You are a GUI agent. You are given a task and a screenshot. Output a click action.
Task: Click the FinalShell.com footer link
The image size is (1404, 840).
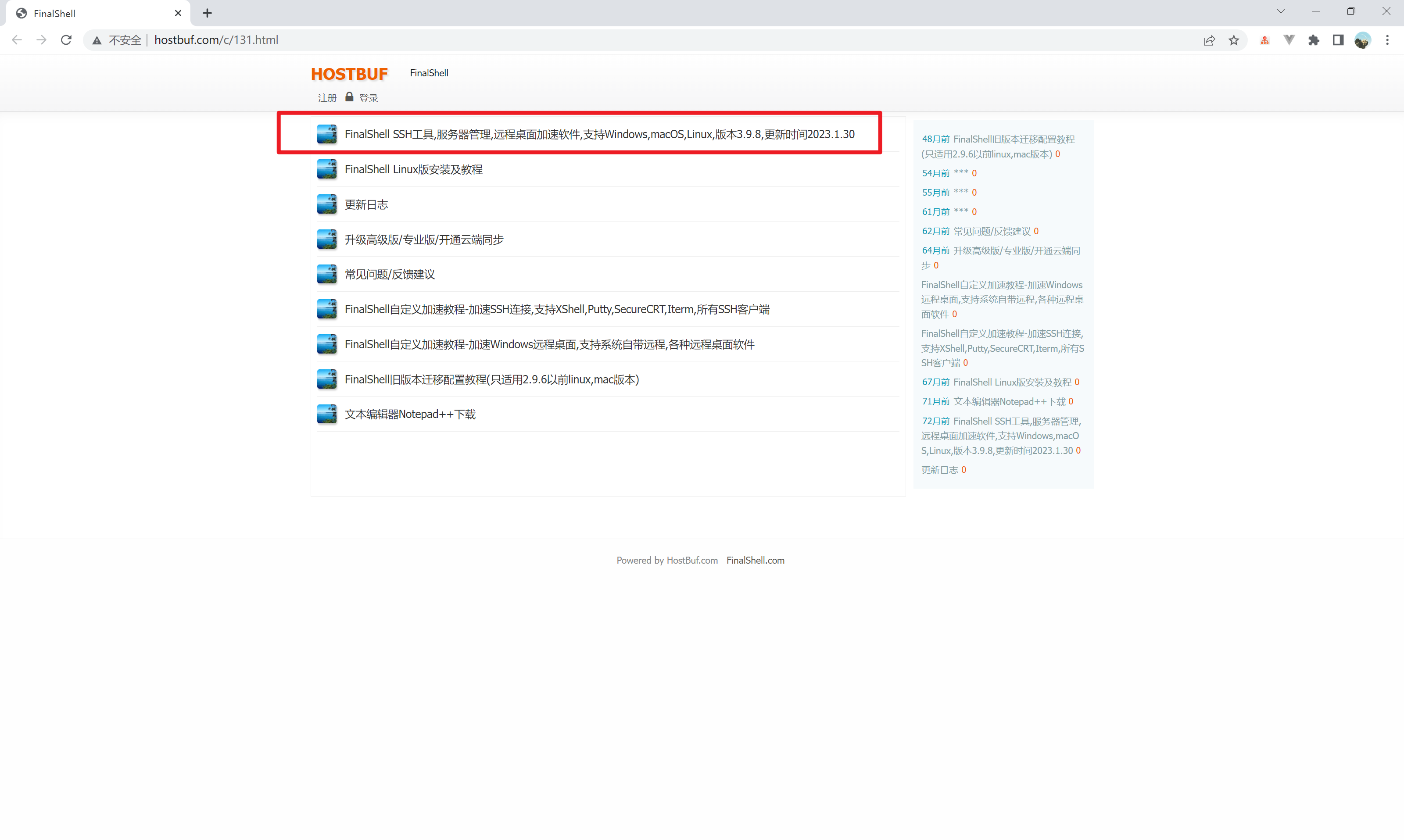pos(755,560)
